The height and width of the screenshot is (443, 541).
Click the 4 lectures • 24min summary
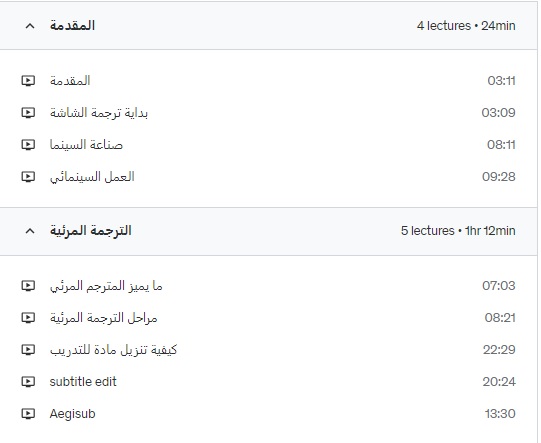[466, 26]
